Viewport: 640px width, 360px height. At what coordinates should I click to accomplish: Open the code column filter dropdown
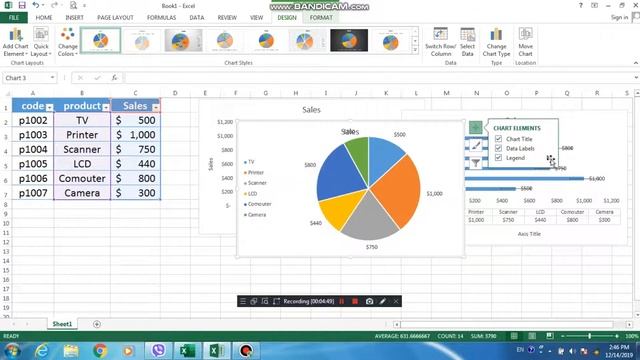(x=49, y=107)
